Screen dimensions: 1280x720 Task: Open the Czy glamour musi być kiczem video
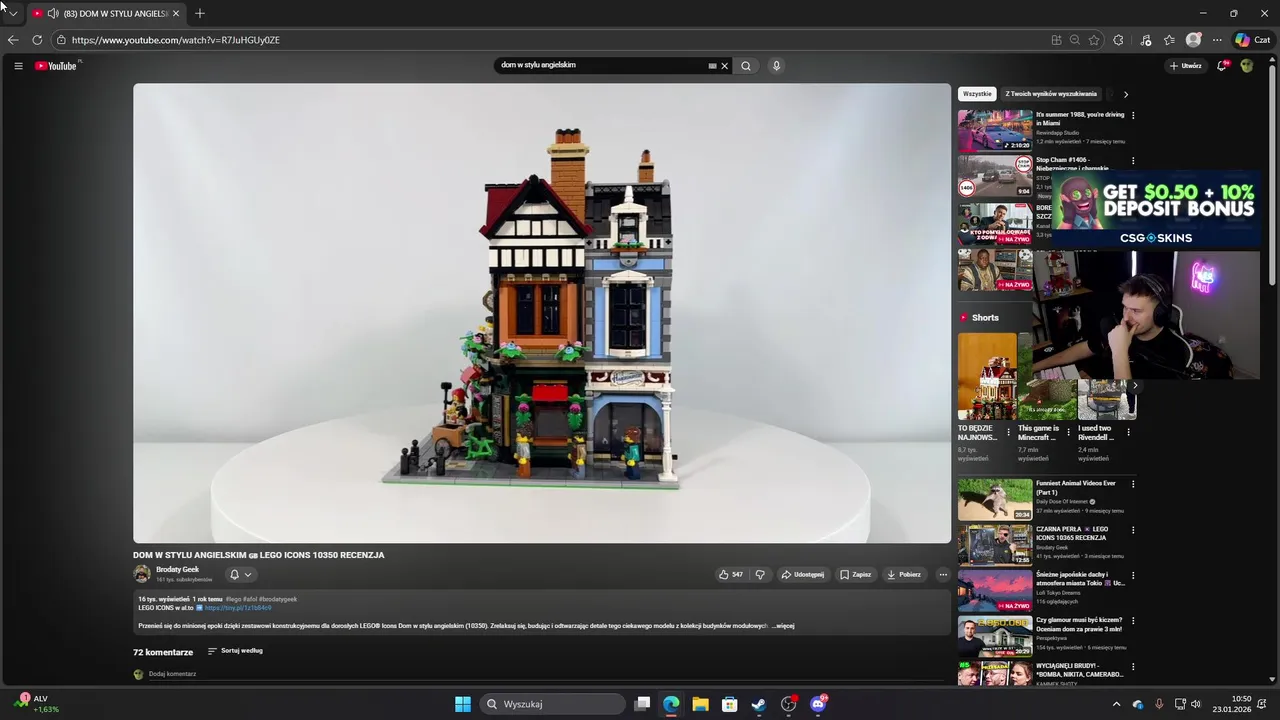(x=995, y=636)
